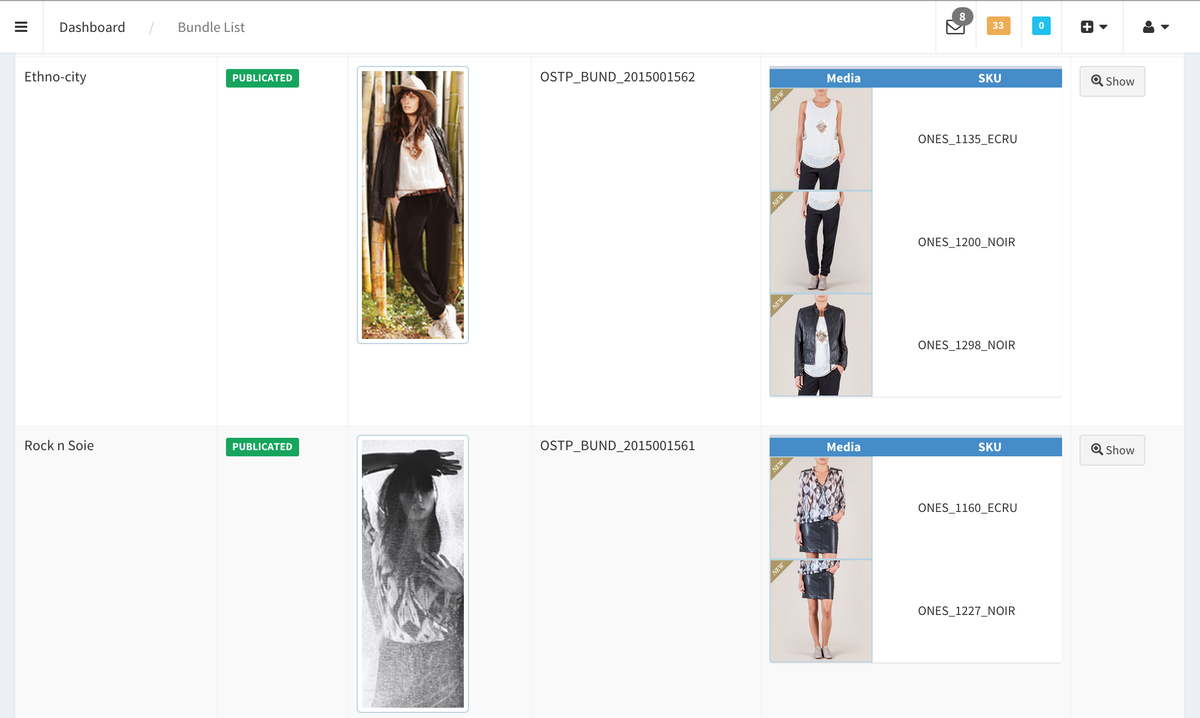Click the blue 0 counter badge
Image resolution: width=1200 pixels, height=718 pixels.
point(1040,25)
